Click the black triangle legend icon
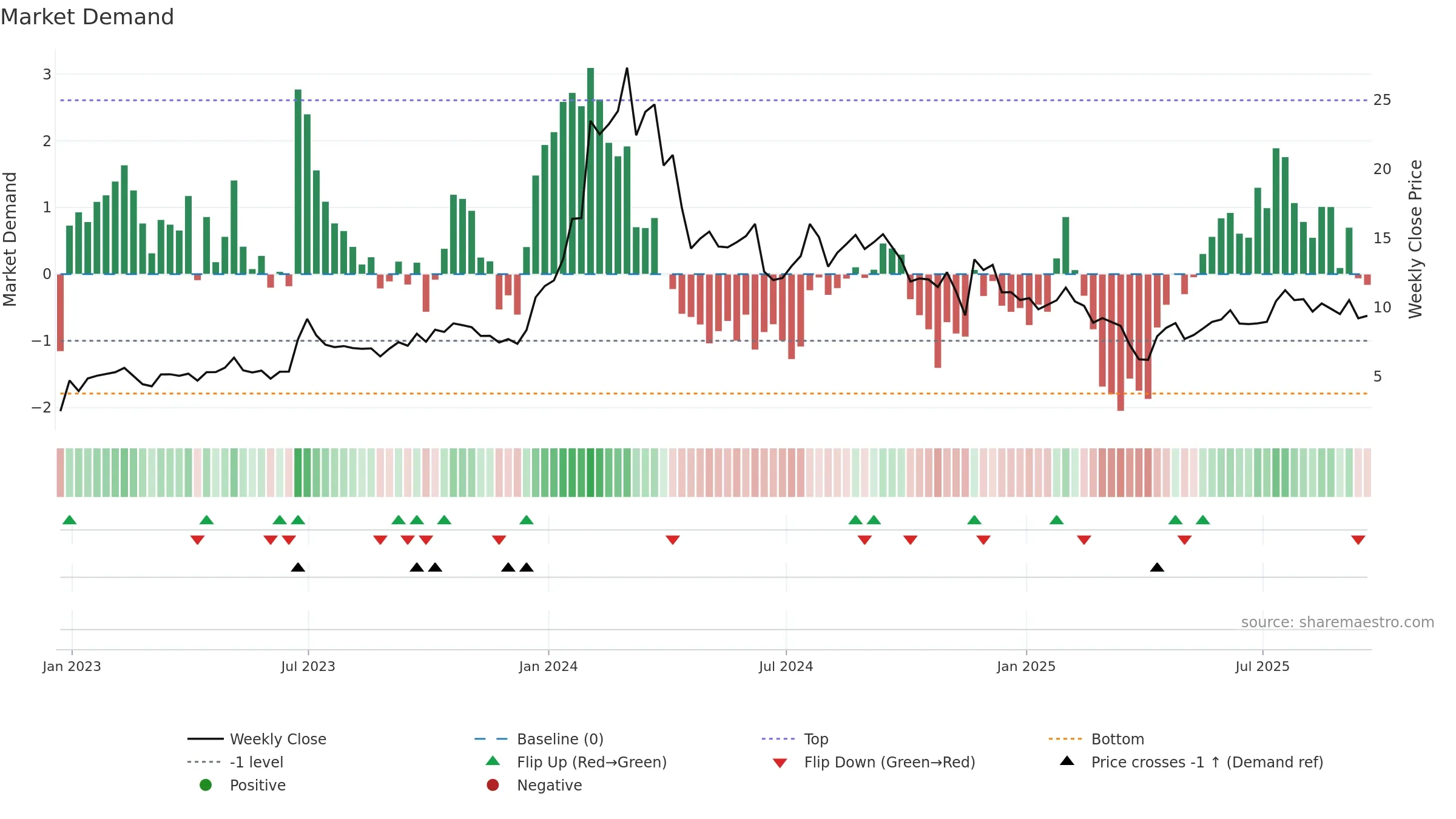This screenshot has width=1456, height=819. click(1067, 761)
